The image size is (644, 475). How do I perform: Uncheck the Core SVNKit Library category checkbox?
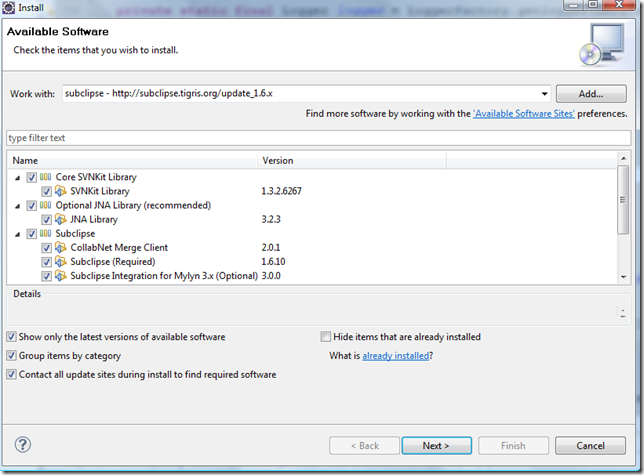[x=31, y=177]
